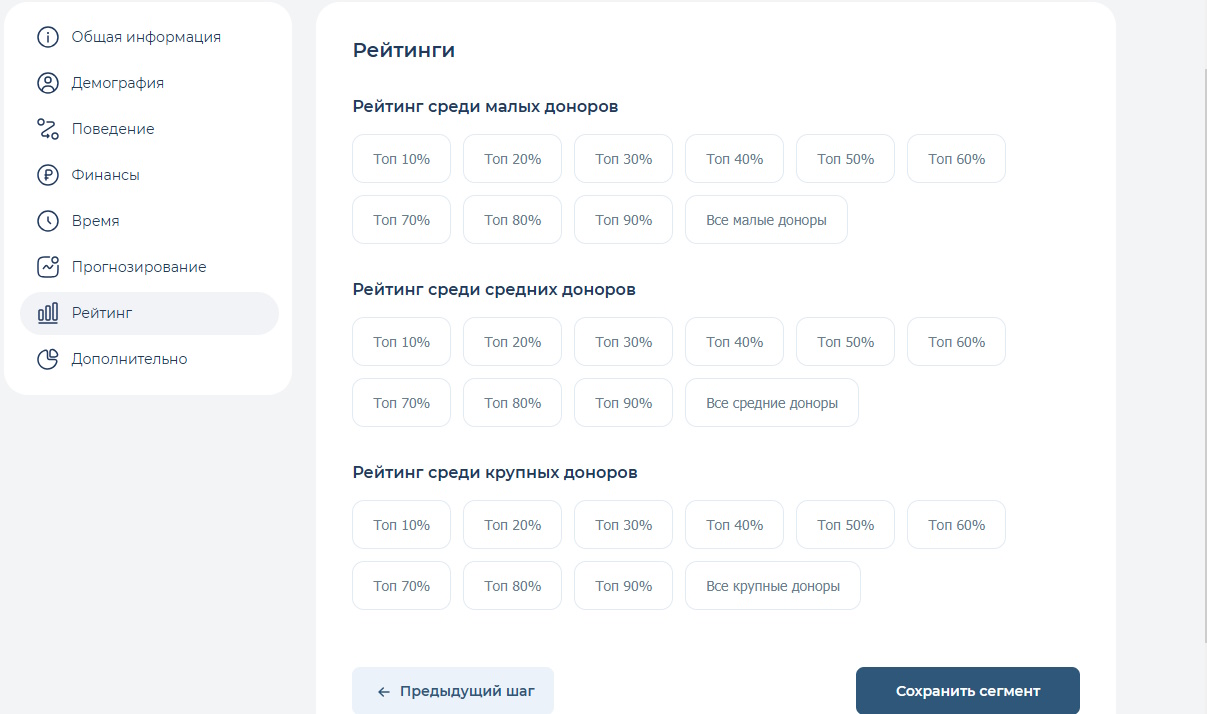Click the info icon for Общая информация
This screenshot has height=714, width=1207.
click(x=48, y=37)
